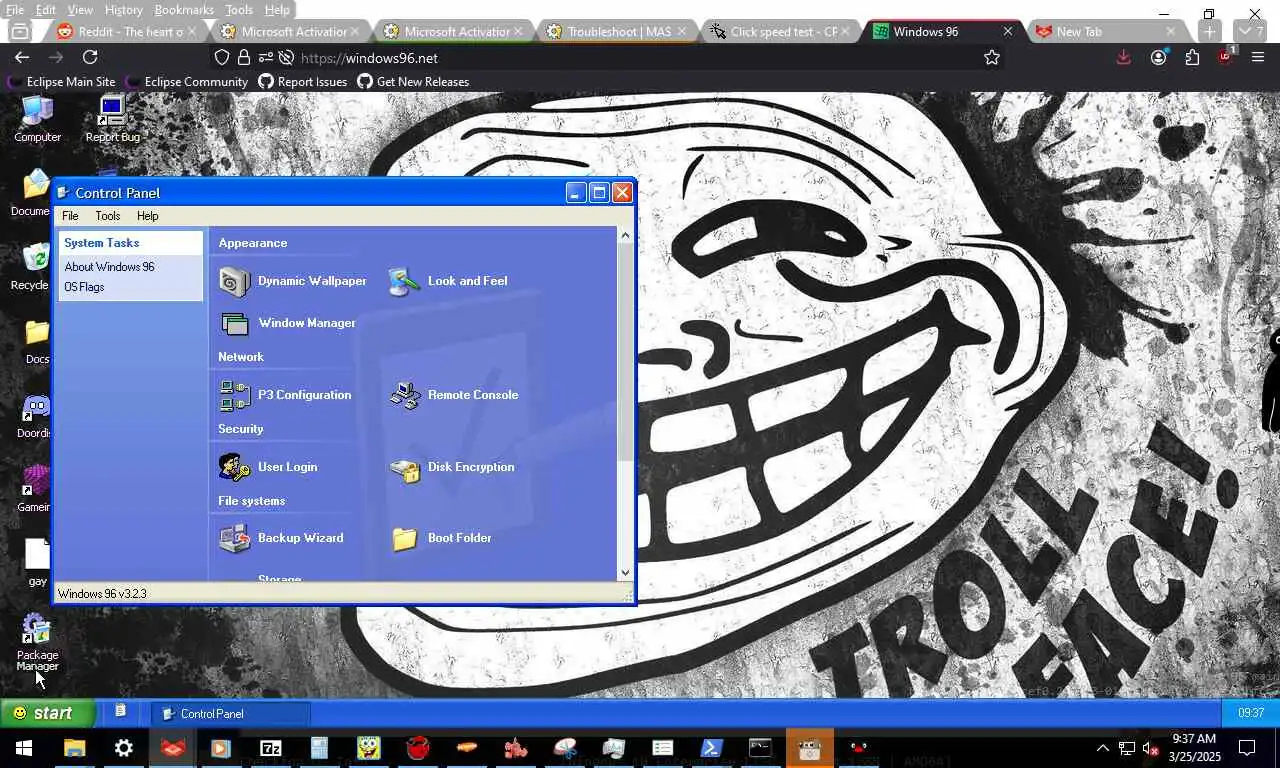
Task: Click the Windows 96 v3.2.3 status text
Action: (x=102, y=594)
